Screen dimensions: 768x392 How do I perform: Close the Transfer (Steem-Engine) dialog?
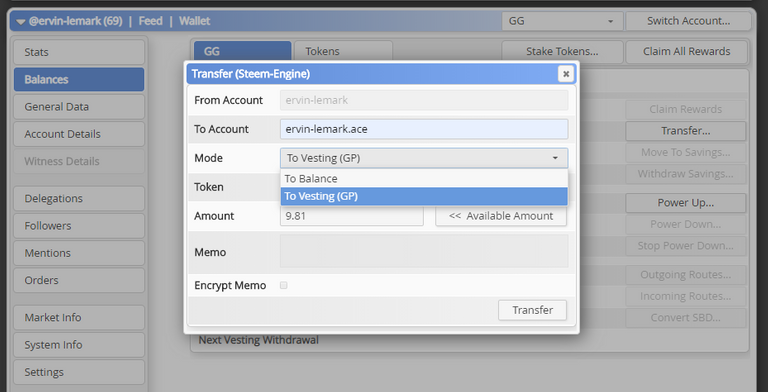pos(566,74)
